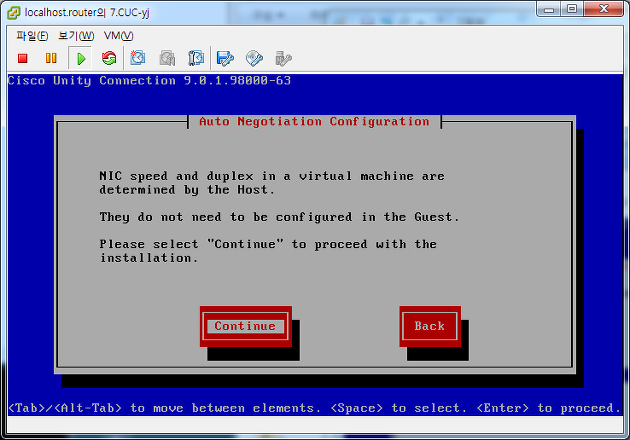This screenshot has height=440, width=630.
Task: Click 'Cisco Unity Connection 9.0.1.98000-63' header text
Action: pos(149,80)
